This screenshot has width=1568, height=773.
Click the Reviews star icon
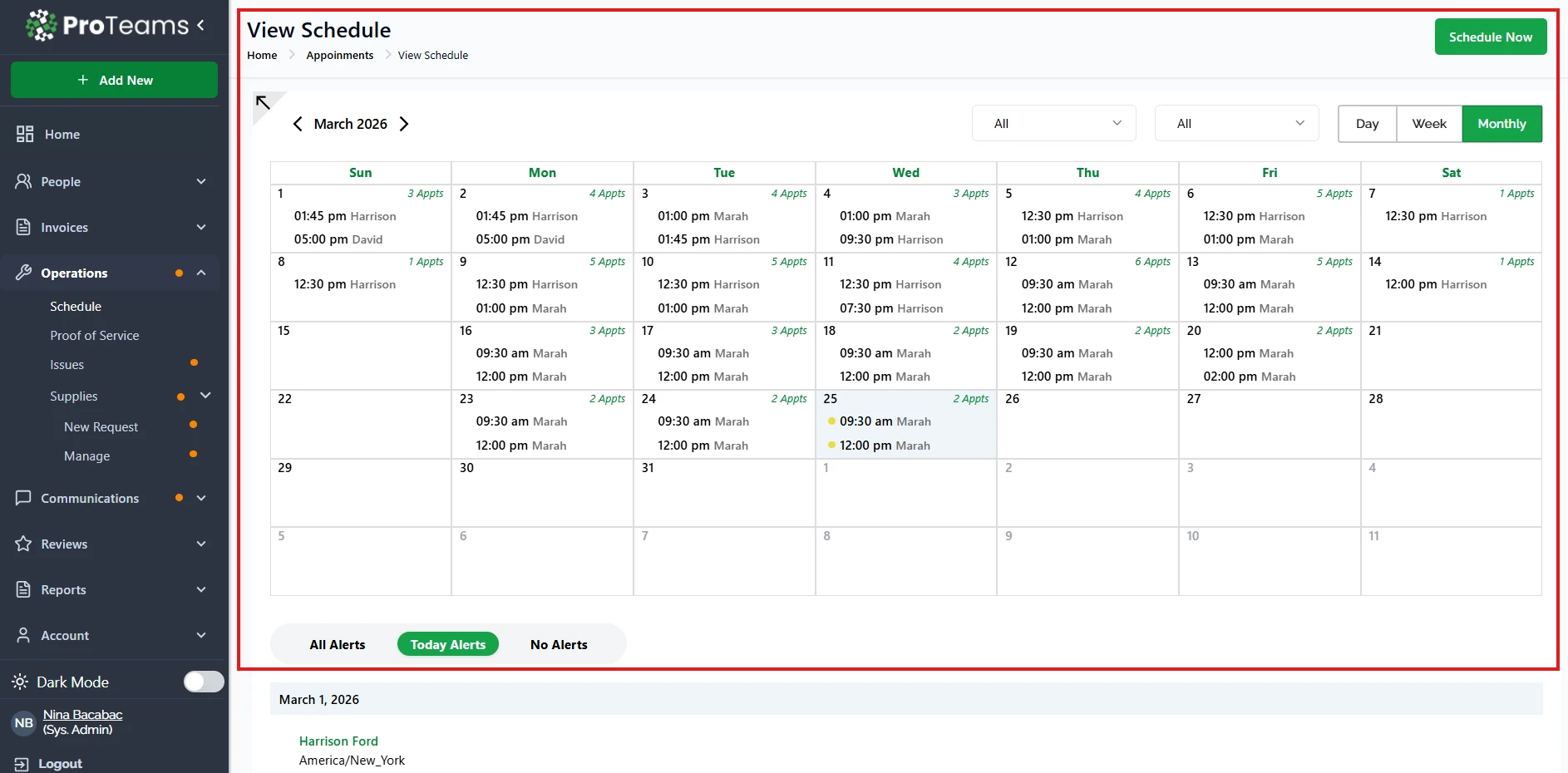point(23,544)
